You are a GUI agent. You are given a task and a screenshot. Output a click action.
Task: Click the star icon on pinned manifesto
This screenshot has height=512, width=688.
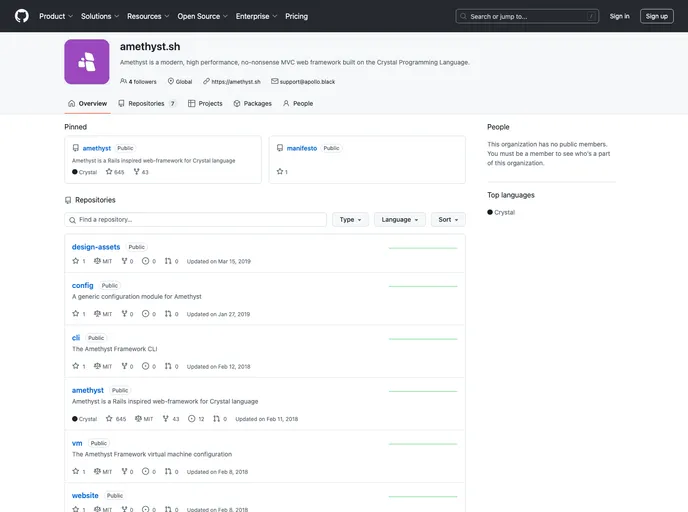point(280,172)
